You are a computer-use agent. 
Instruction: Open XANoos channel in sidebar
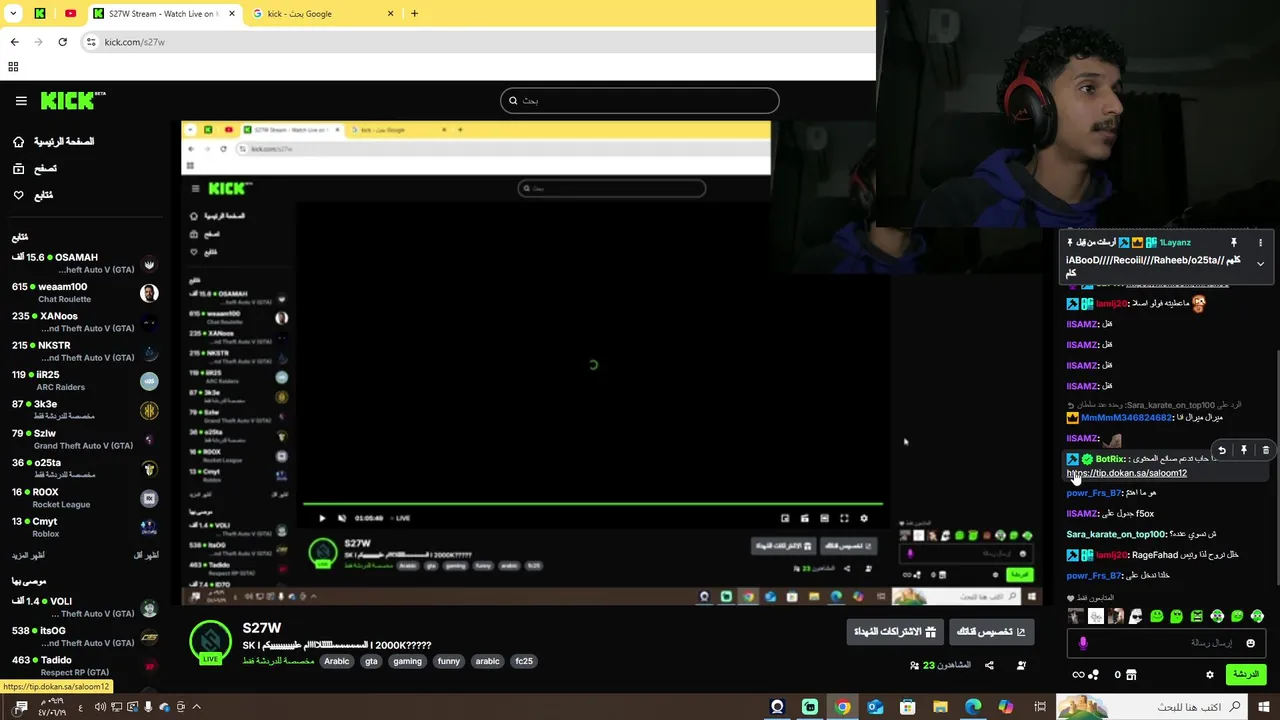pyautogui.click(x=85, y=322)
